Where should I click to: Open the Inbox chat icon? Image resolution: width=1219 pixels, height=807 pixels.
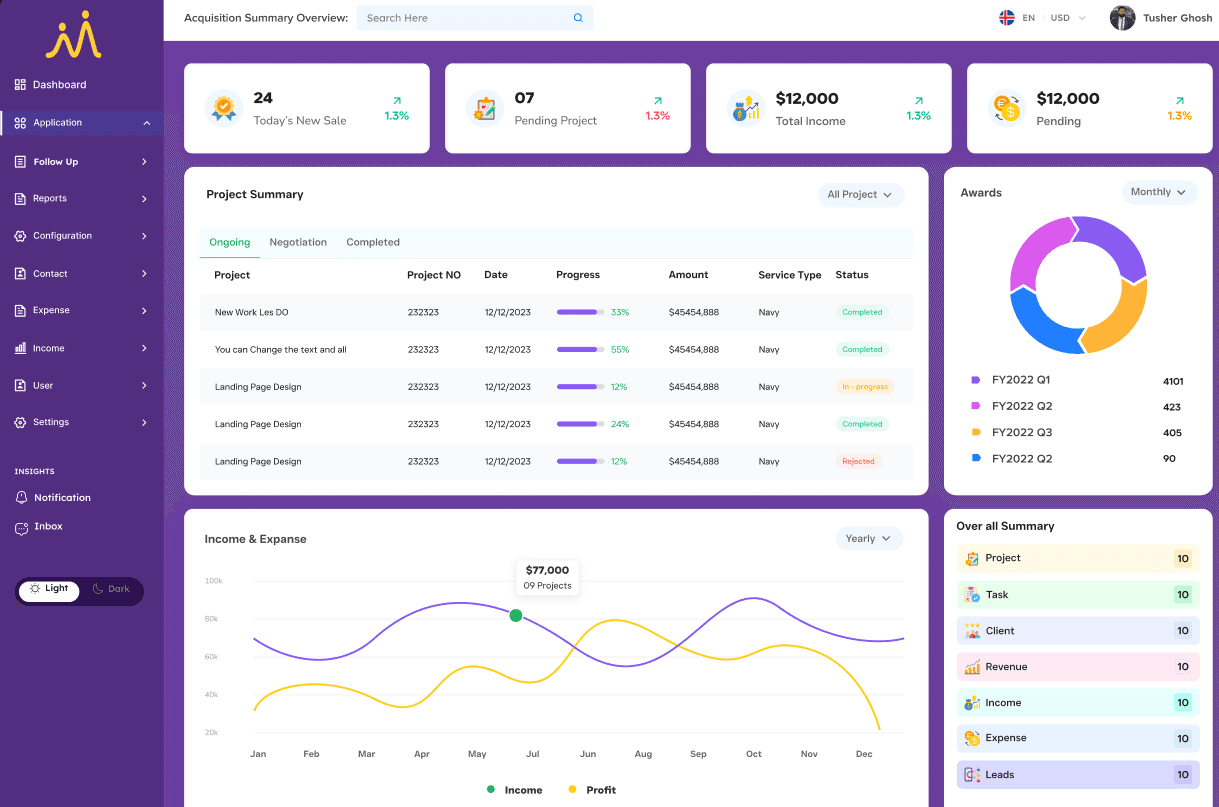click(x=21, y=527)
